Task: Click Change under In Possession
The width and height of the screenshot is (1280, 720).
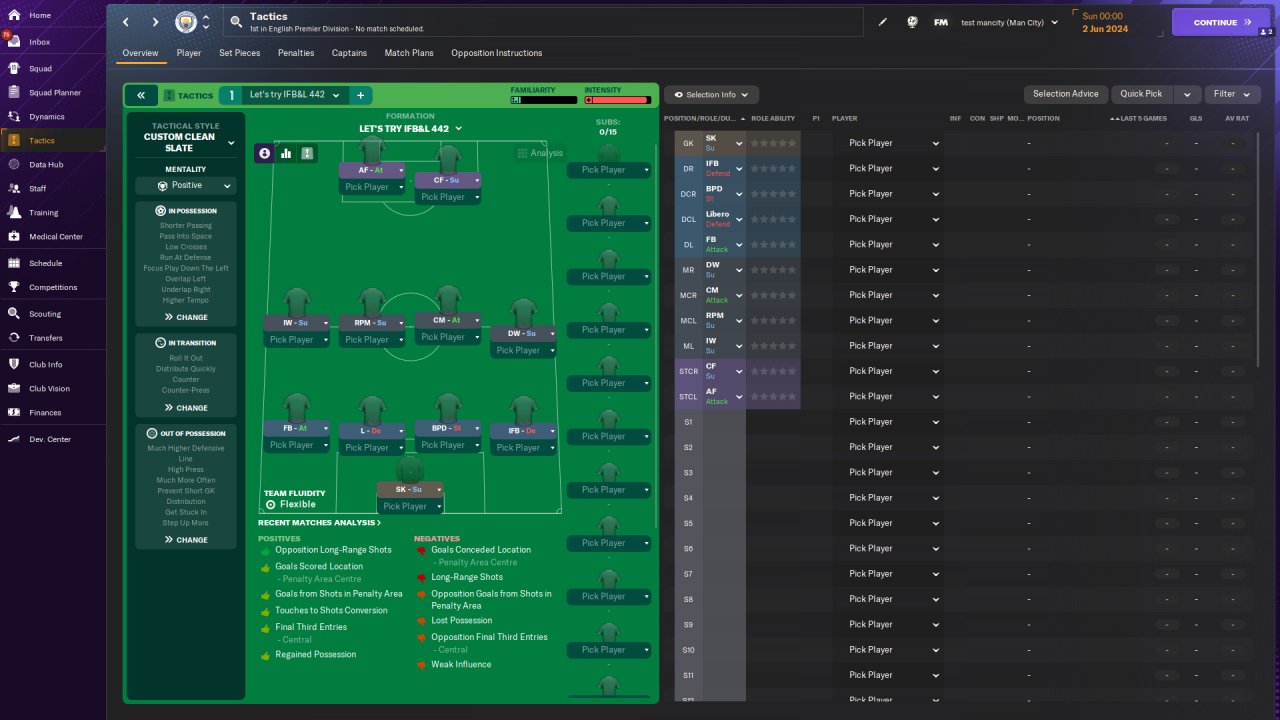Action: tap(186, 317)
